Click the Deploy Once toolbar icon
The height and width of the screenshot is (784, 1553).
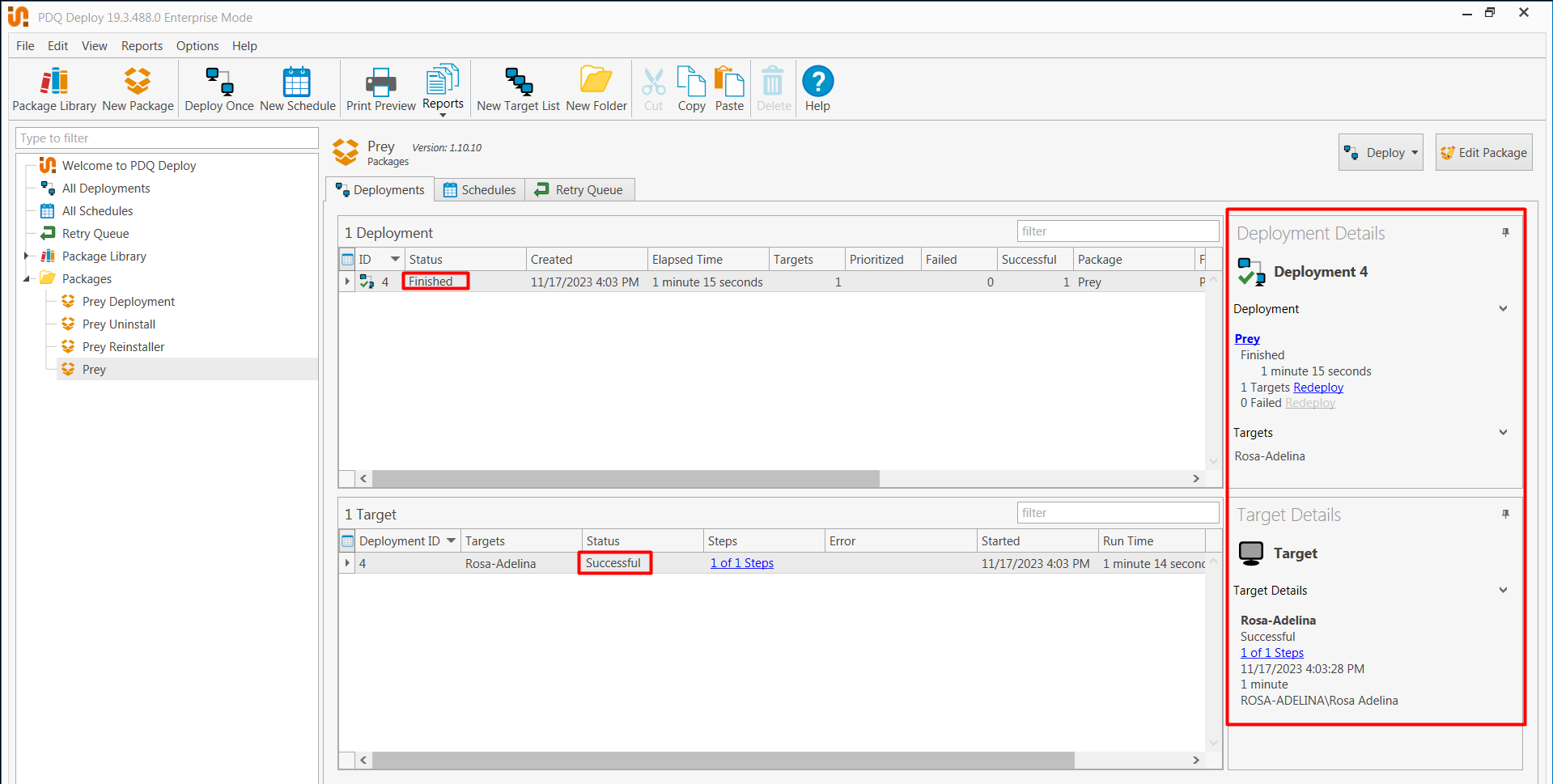point(219,89)
